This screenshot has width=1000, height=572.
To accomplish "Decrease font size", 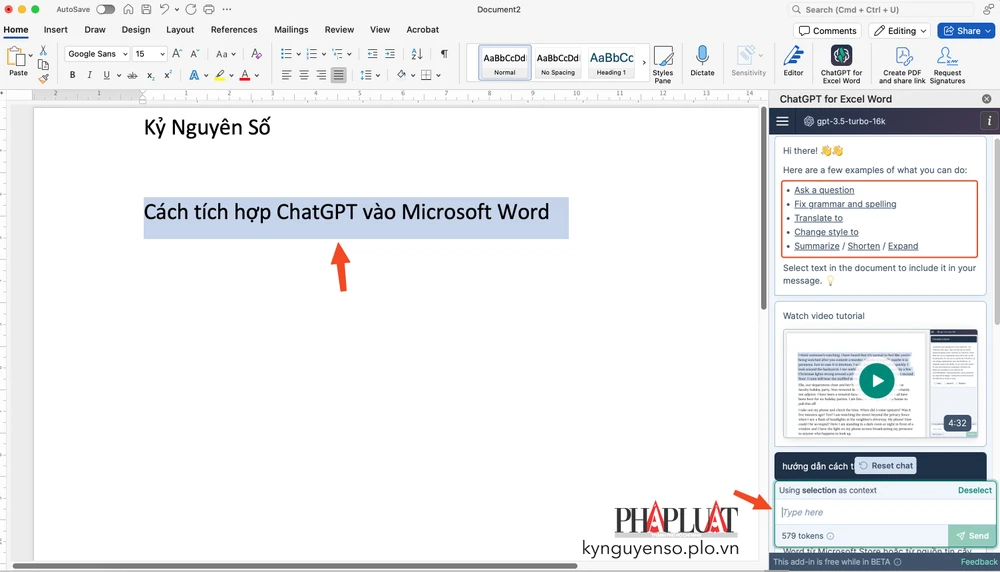I will 195,54.
